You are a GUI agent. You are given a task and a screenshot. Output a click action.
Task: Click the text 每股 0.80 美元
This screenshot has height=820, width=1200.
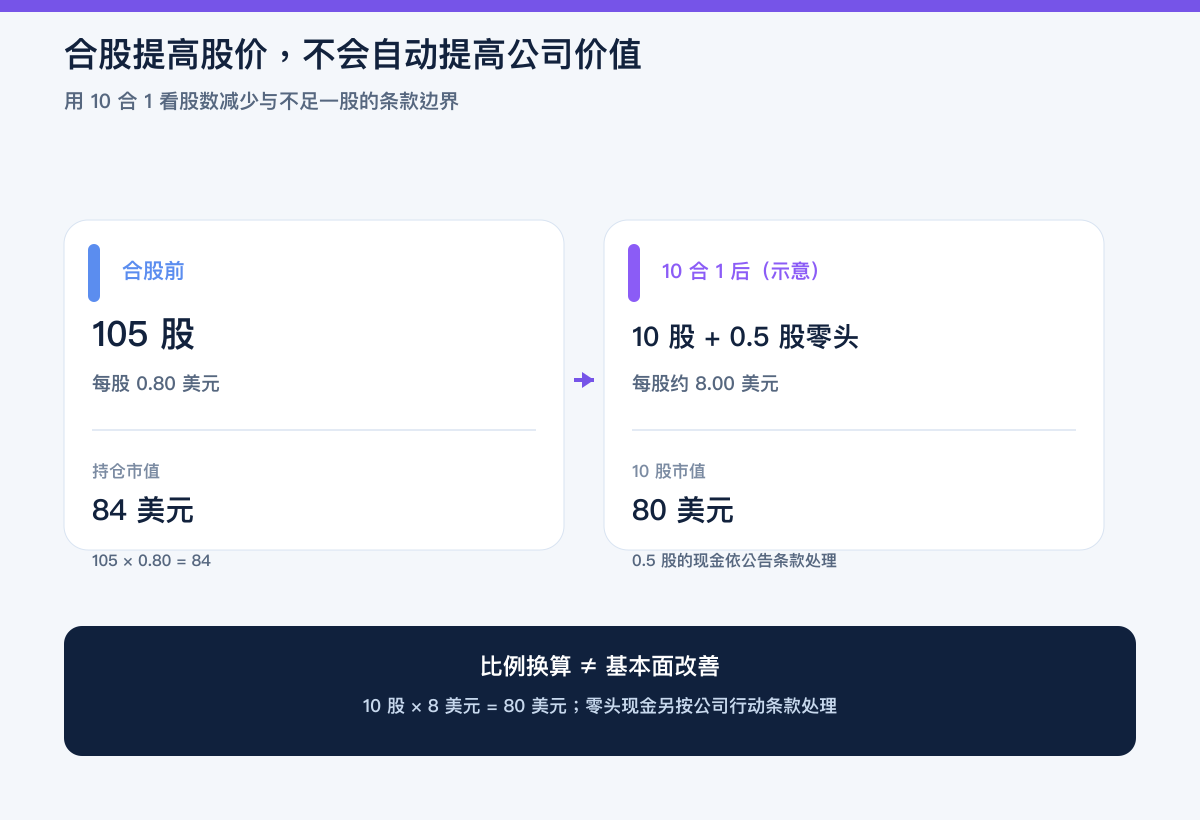156,383
